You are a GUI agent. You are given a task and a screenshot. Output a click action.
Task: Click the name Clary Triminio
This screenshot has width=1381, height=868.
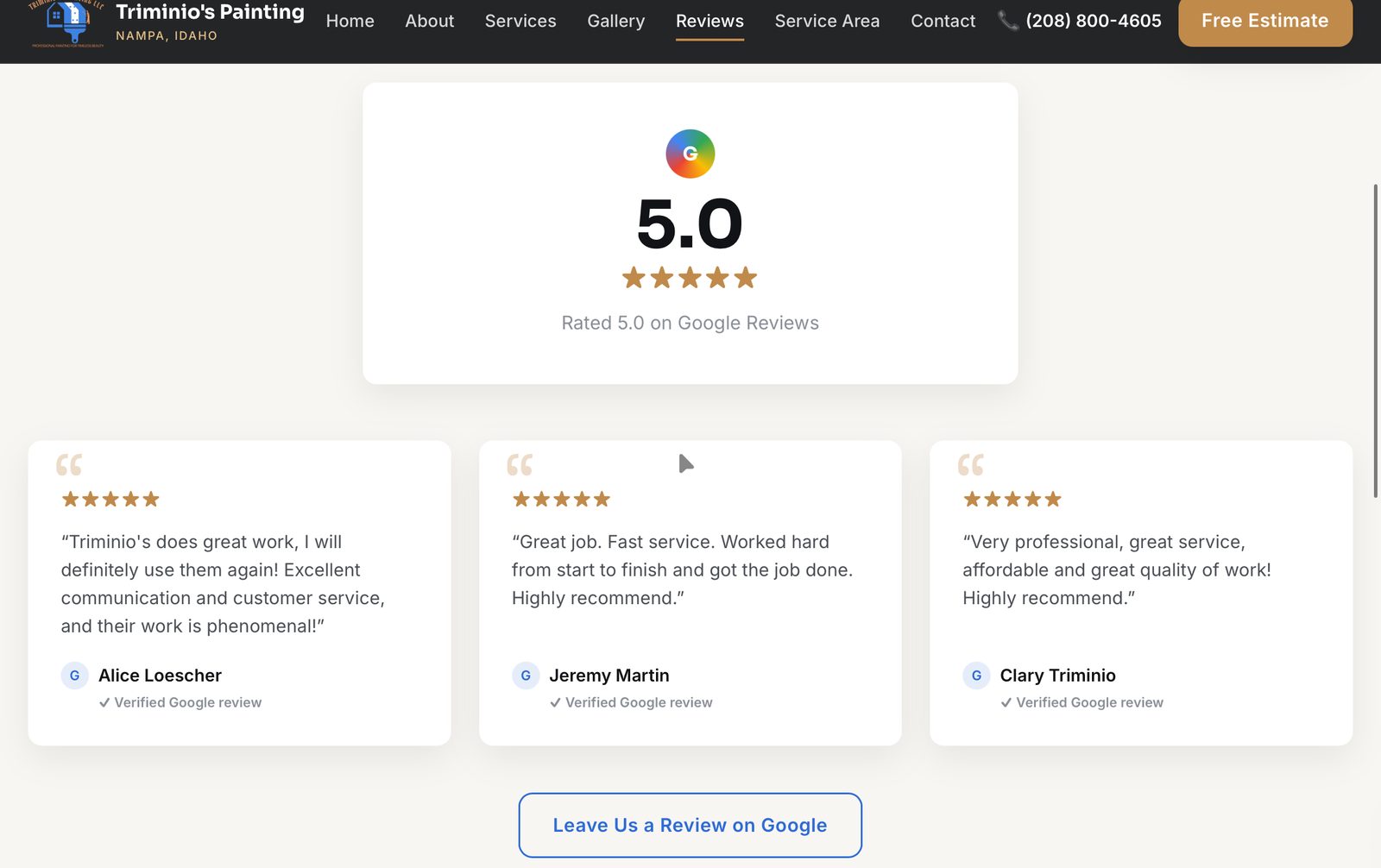1057,676
